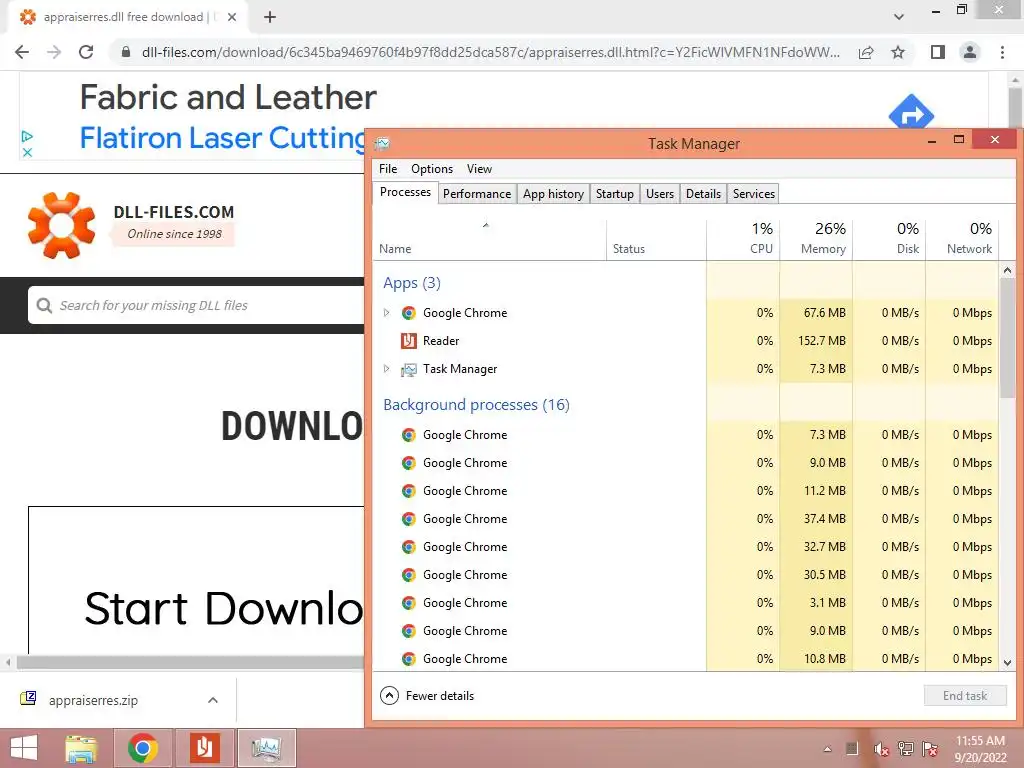Close the appraiserres.dll browser tab
Viewport: 1024px width, 768px height.
(x=232, y=17)
